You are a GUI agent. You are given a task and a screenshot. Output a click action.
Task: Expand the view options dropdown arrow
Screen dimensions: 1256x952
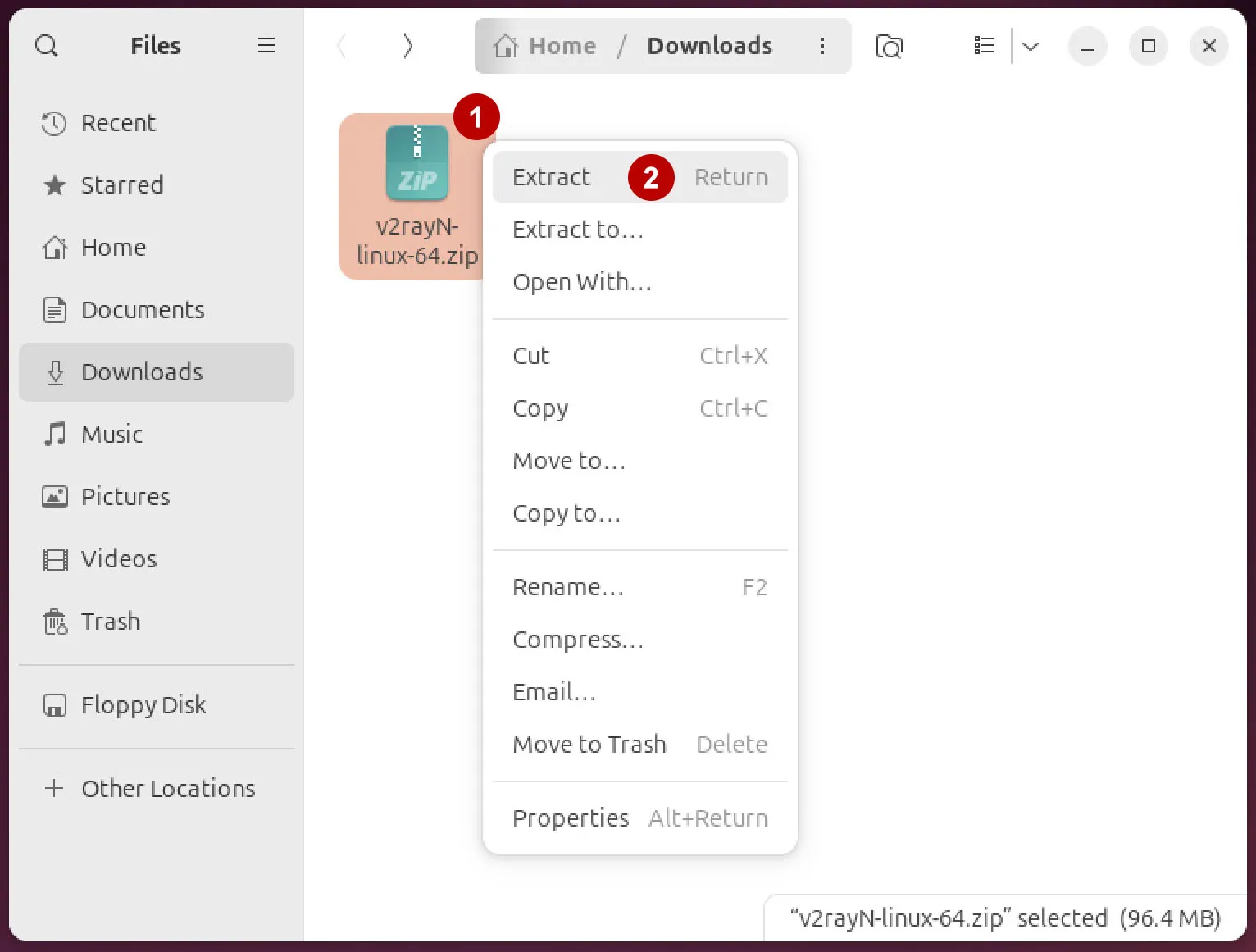1031,46
